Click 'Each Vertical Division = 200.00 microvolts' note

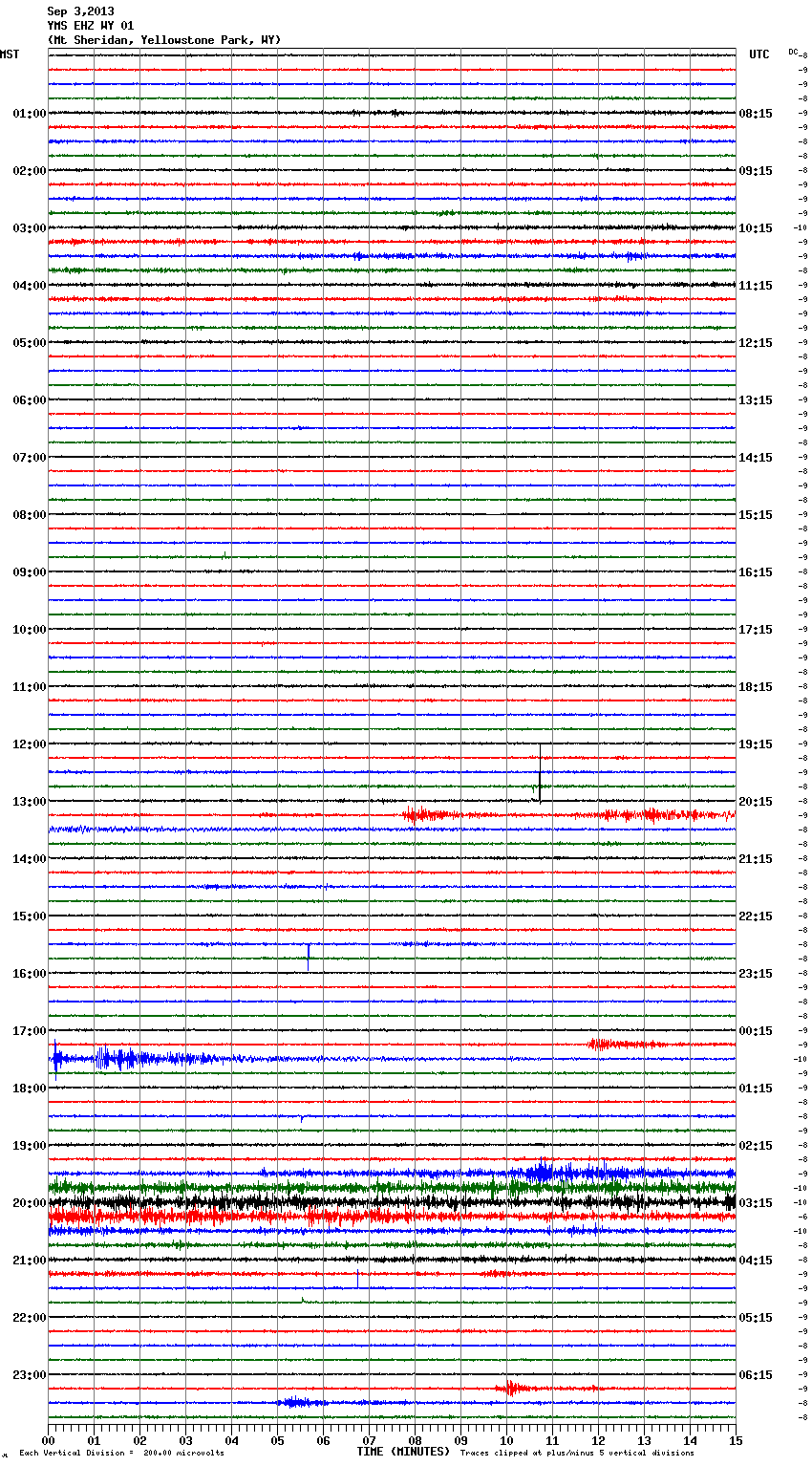[x=121, y=1454]
